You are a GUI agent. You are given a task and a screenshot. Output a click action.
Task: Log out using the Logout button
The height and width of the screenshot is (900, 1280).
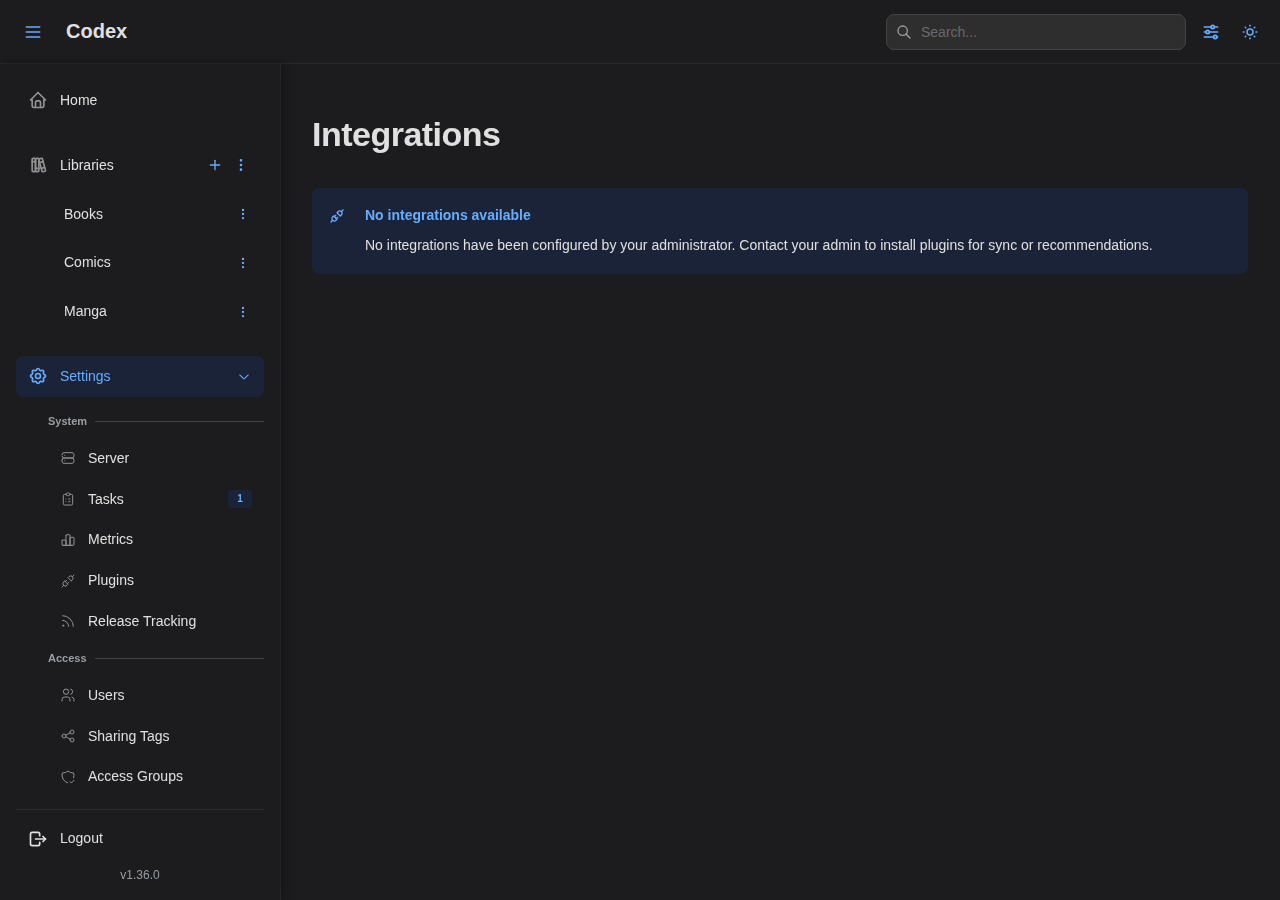click(x=140, y=838)
